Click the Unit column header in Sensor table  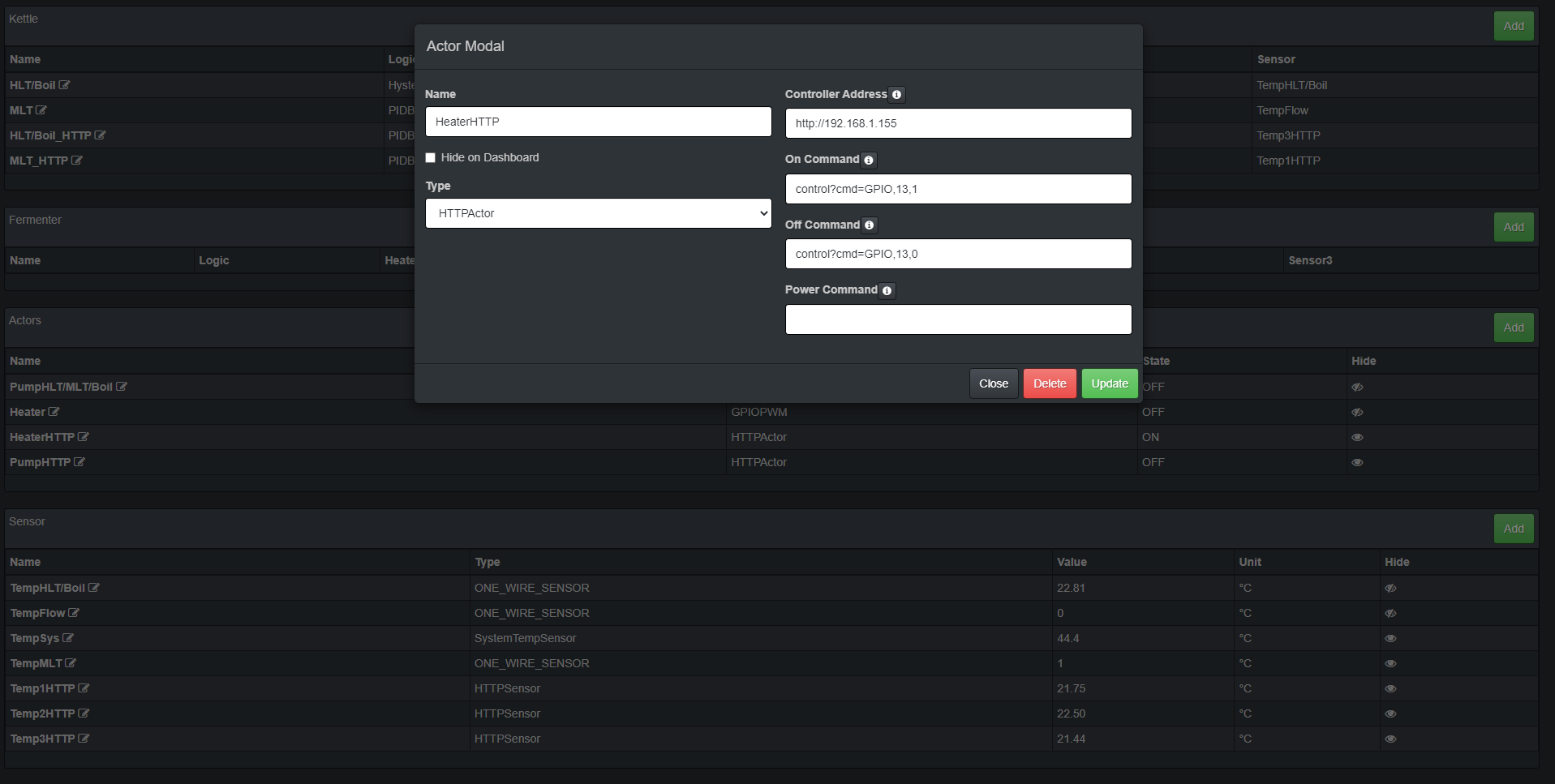[x=1250, y=562]
